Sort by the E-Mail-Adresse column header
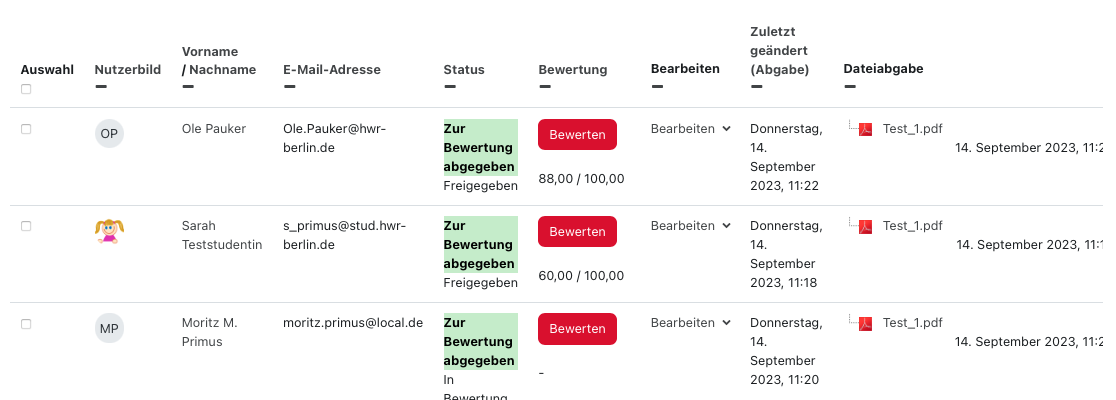 332,70
